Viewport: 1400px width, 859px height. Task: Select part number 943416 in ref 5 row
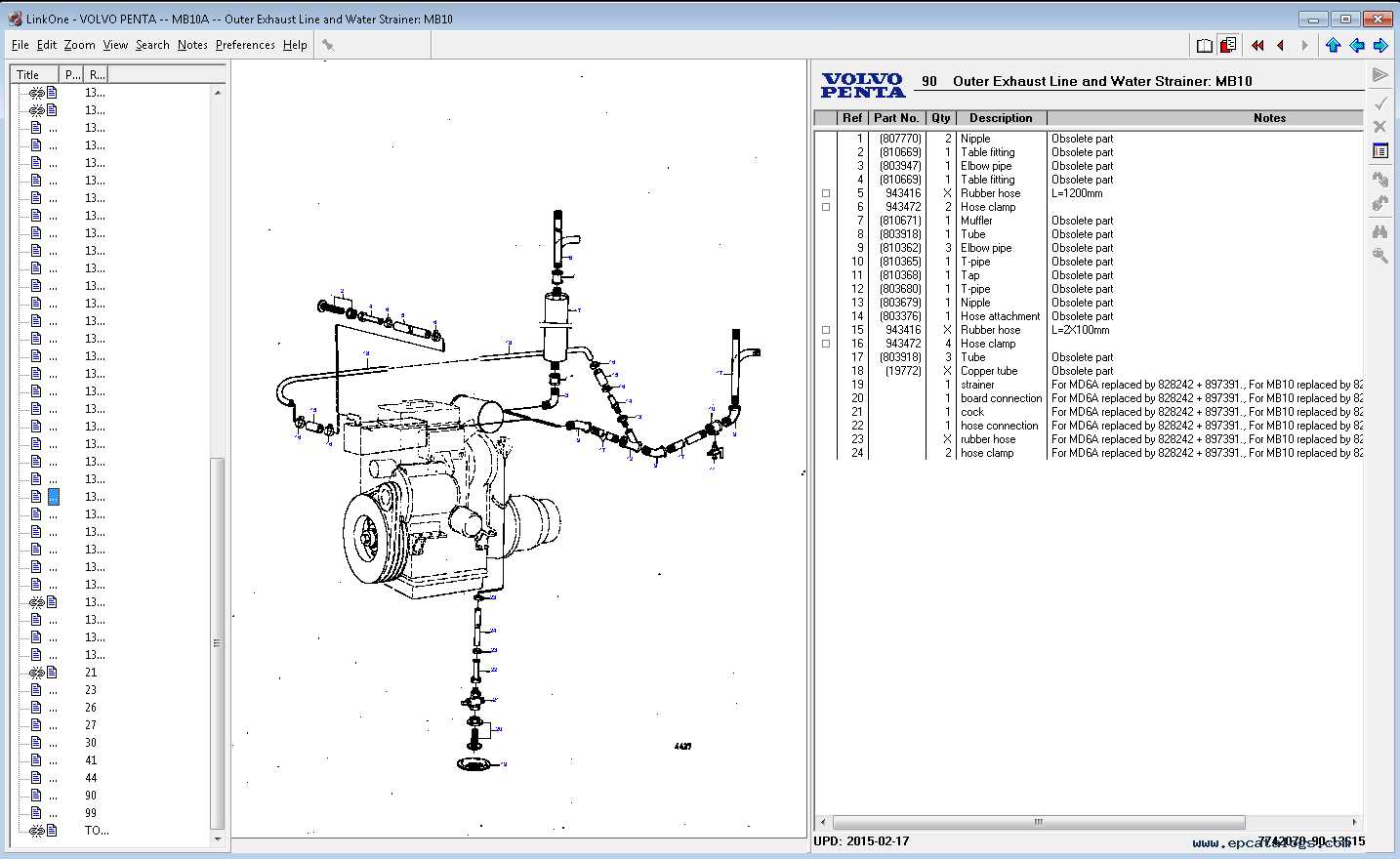tap(903, 193)
